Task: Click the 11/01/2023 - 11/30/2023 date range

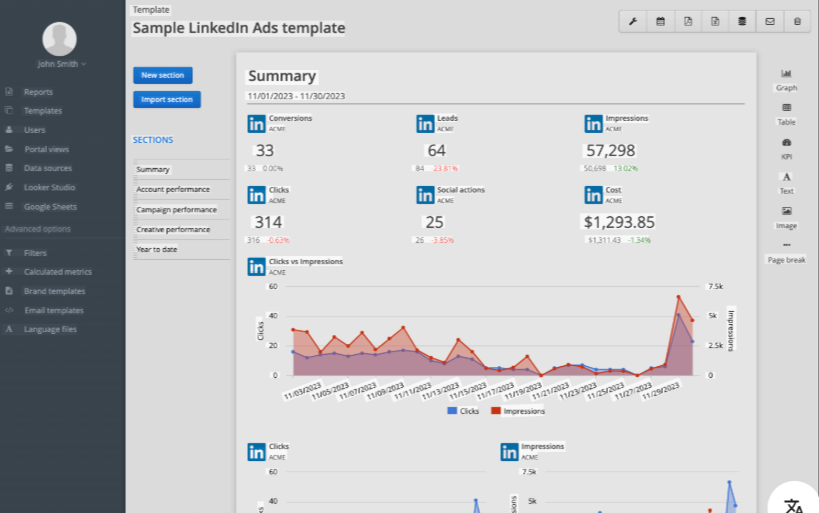Action: pyautogui.click(x=296, y=96)
